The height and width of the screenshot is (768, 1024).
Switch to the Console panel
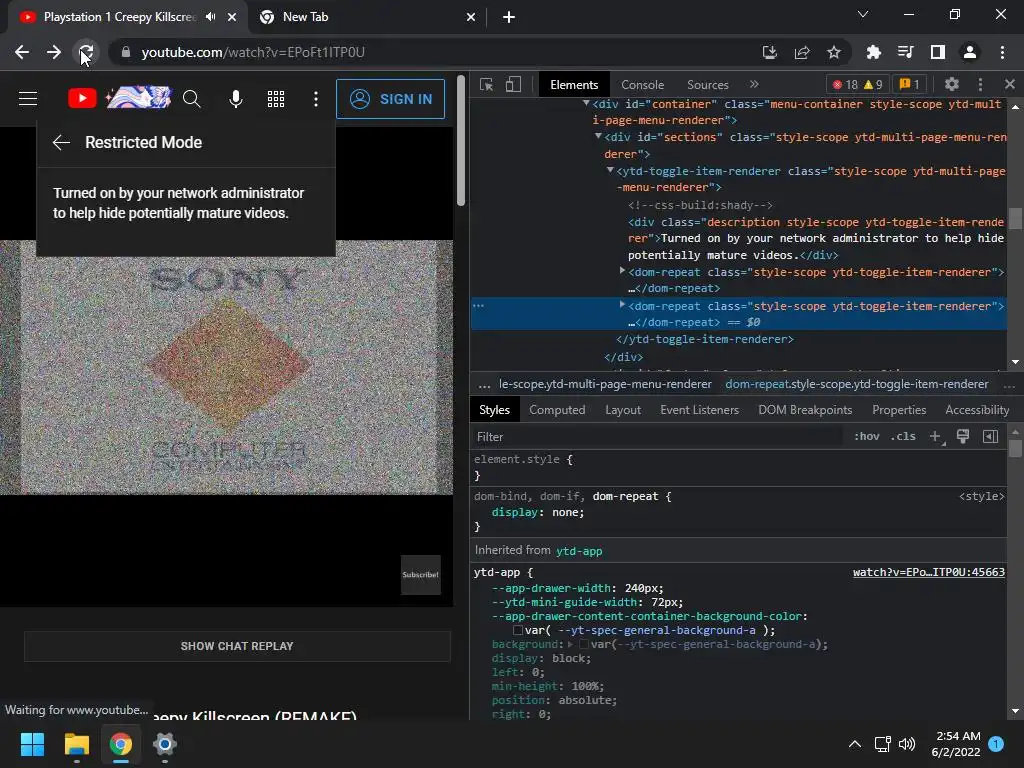(643, 85)
